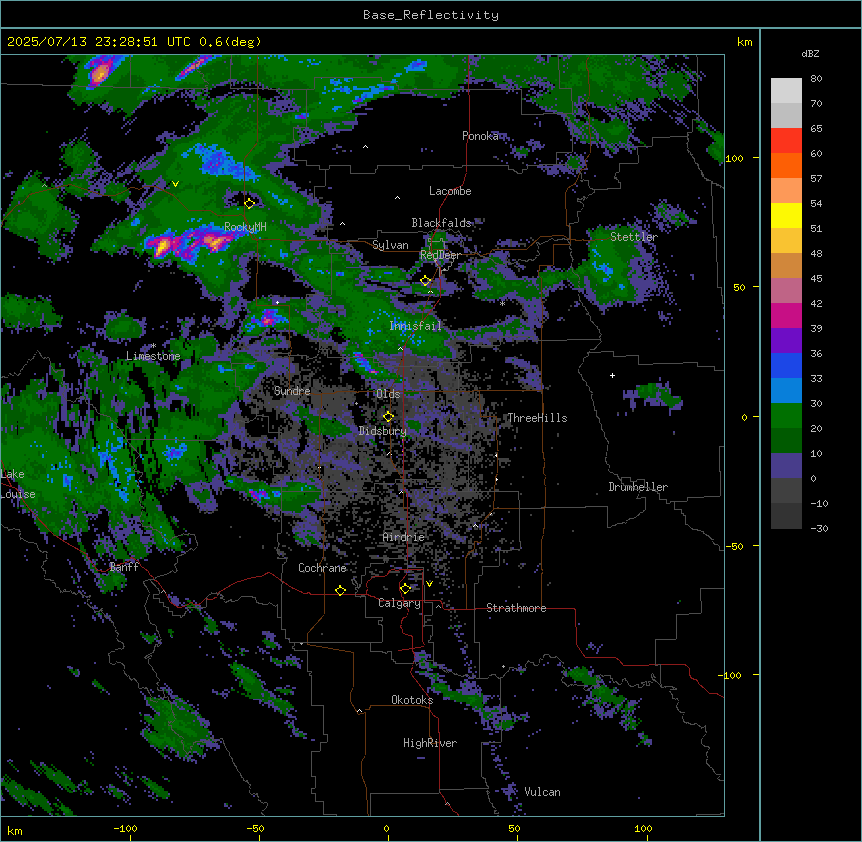
Task: Pick the magenta 39–42 dBZ legend swatch
Action: click(786, 315)
